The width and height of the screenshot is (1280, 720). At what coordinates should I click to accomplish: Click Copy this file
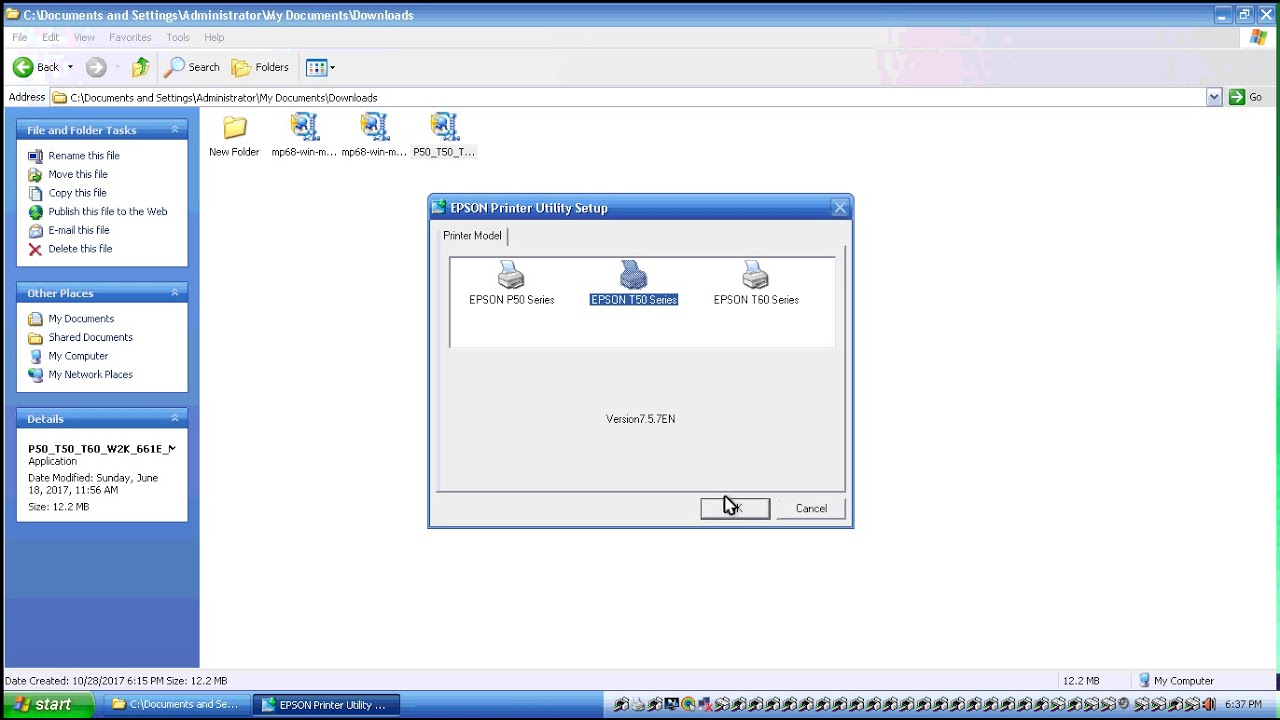point(77,193)
